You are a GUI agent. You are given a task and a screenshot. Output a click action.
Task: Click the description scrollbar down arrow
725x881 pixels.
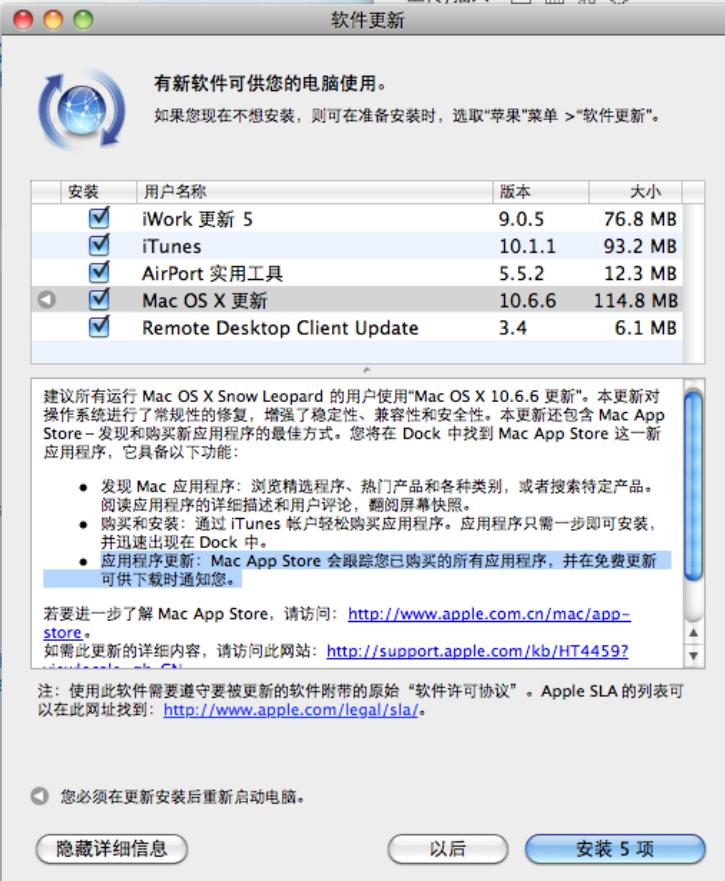(694, 656)
